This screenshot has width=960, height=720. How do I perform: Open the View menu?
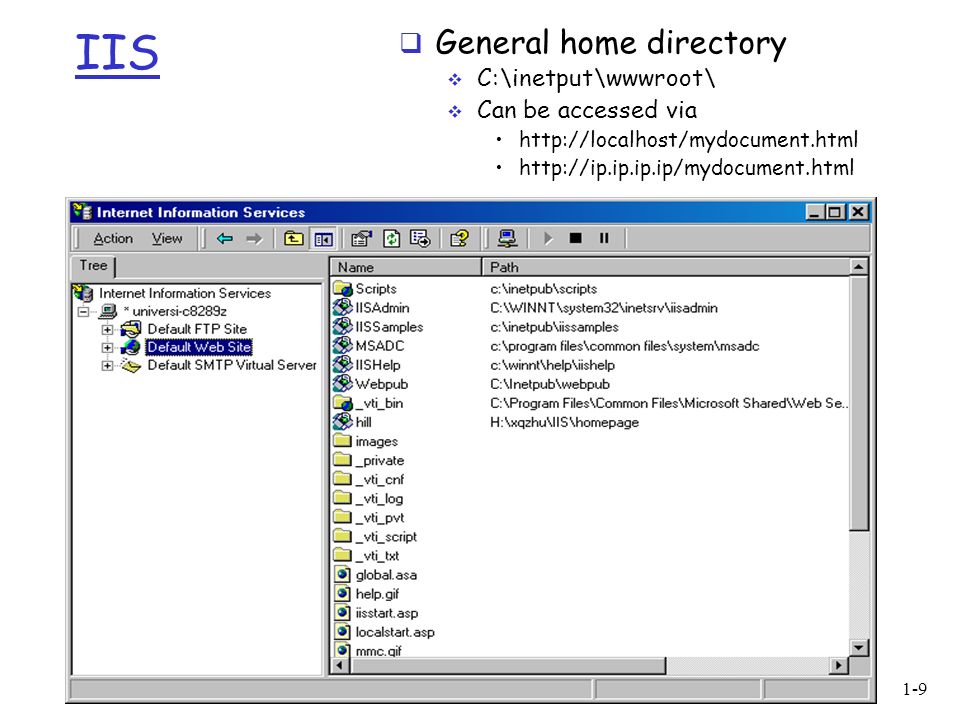[x=167, y=238]
